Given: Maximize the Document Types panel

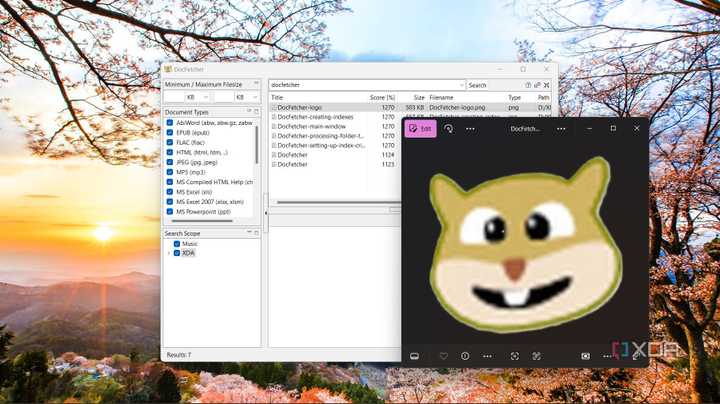Looking at the screenshot, I should [256, 112].
